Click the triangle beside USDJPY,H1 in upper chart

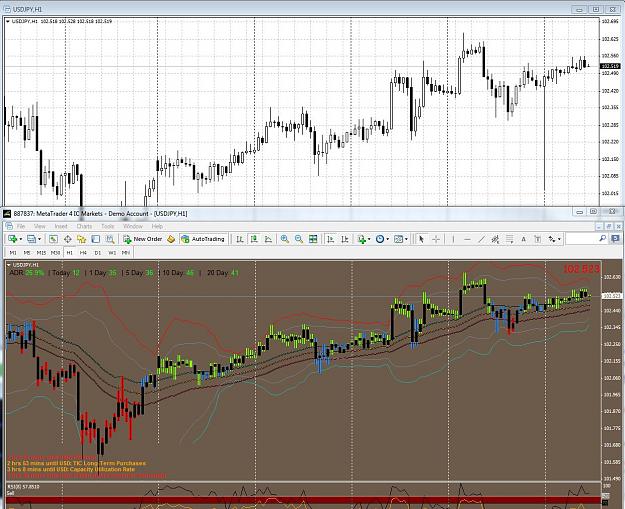tap(8, 22)
